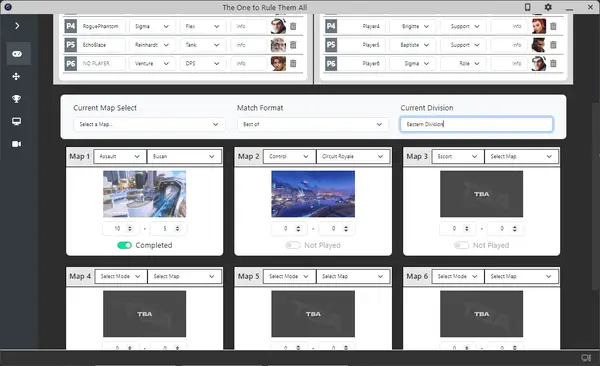Open Match Format Best of dropdown
The image size is (600, 366).
pos(312,124)
